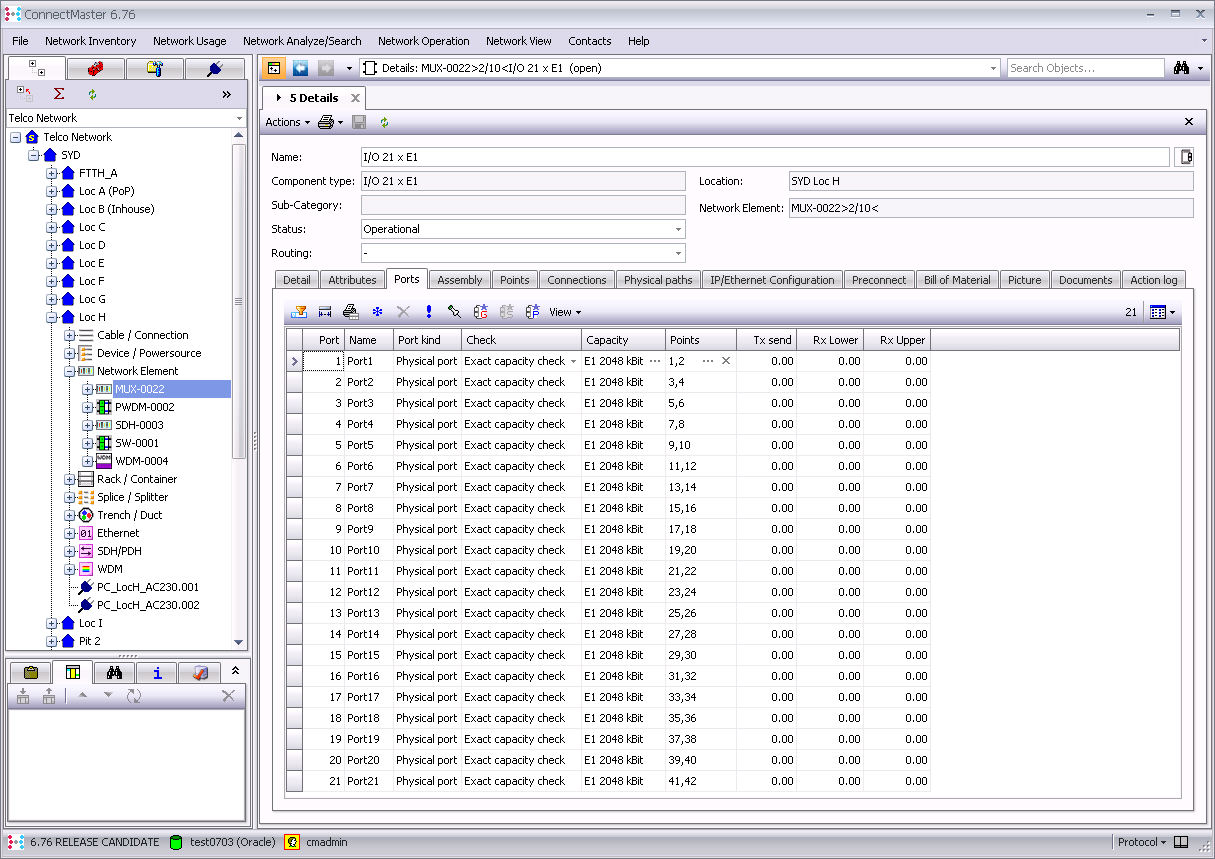
Task: Switch to the Bill of Material tab
Action: click(x=957, y=280)
